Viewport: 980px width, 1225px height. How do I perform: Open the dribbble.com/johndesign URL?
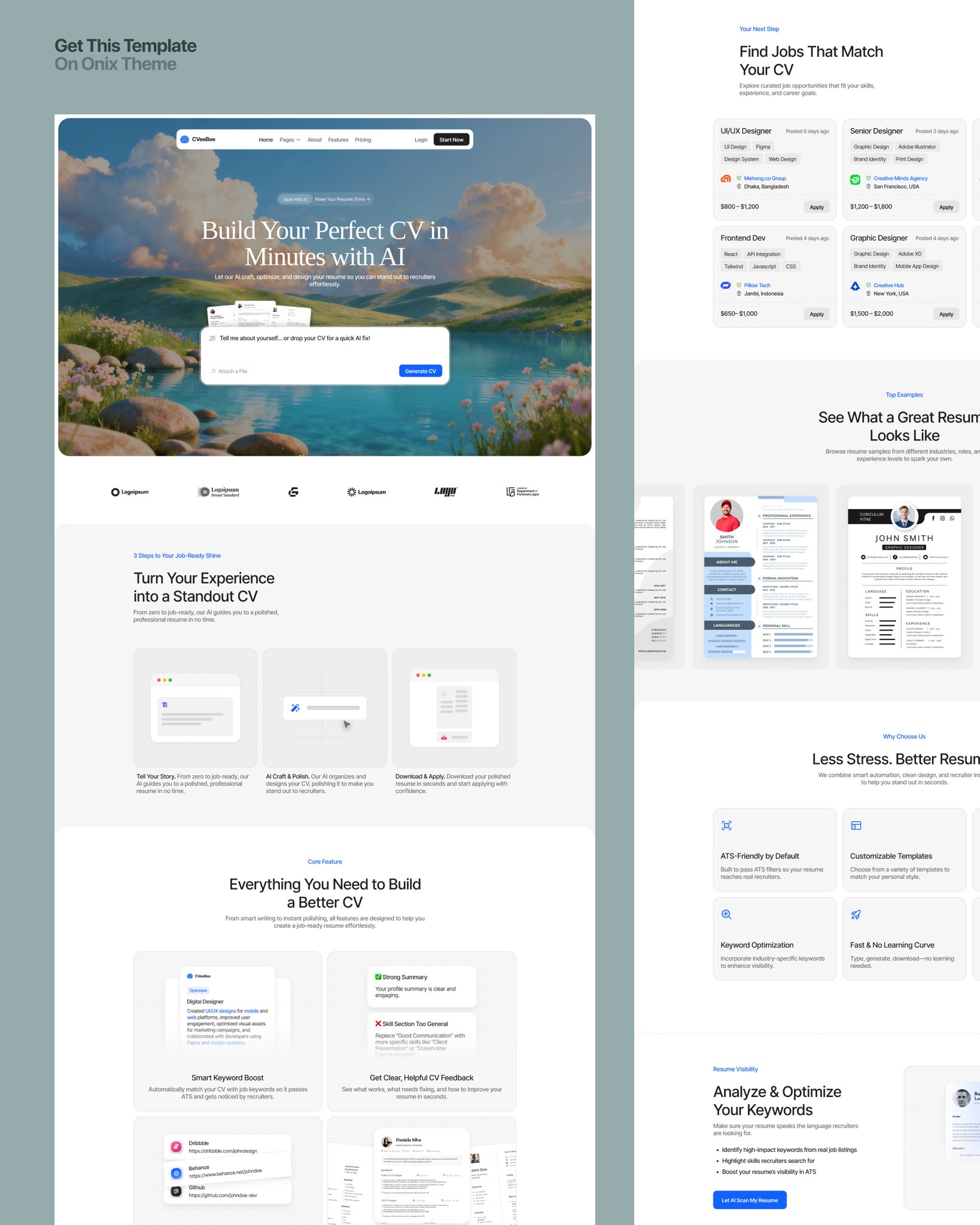(x=223, y=1151)
